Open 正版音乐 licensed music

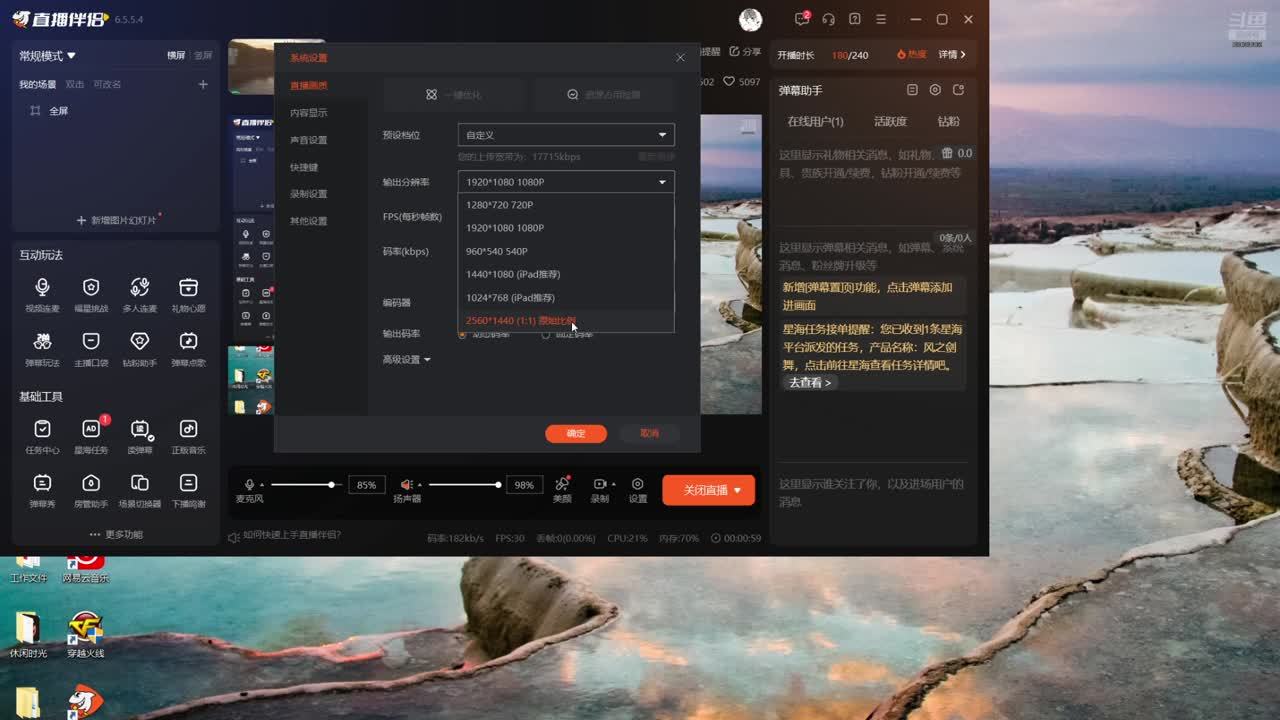click(x=188, y=436)
